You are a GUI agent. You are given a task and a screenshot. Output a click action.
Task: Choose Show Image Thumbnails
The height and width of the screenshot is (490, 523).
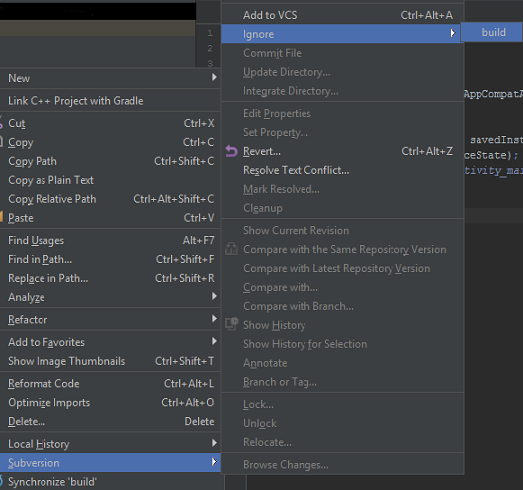click(x=110, y=361)
